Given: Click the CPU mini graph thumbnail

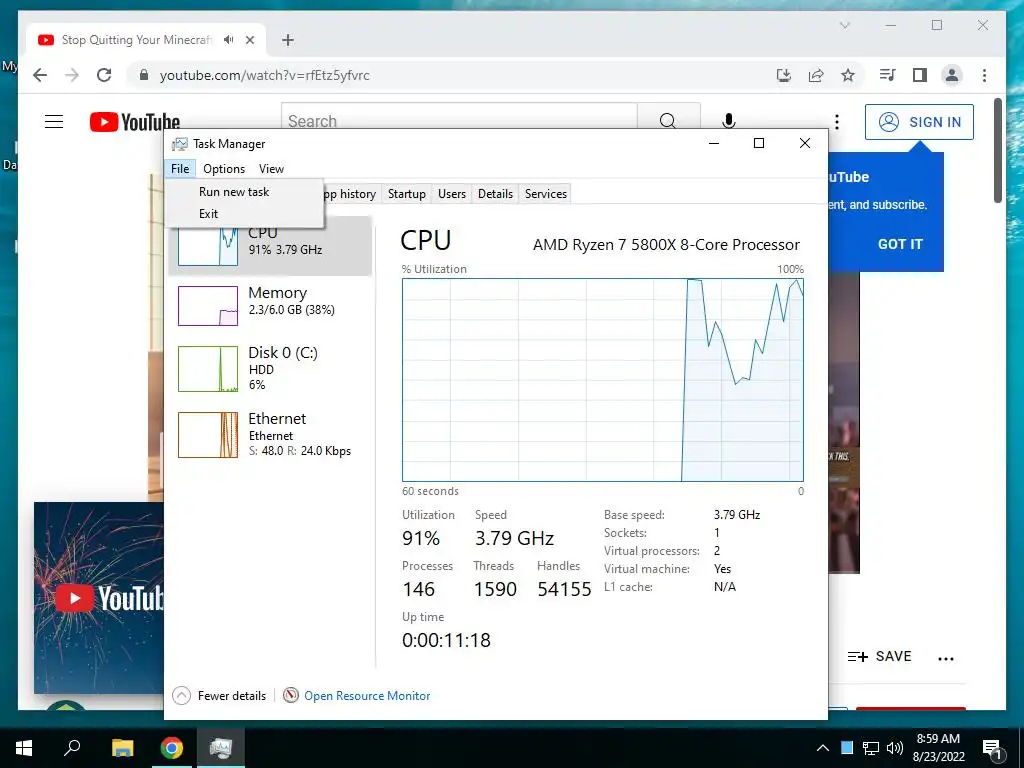Looking at the screenshot, I should click(x=208, y=247).
